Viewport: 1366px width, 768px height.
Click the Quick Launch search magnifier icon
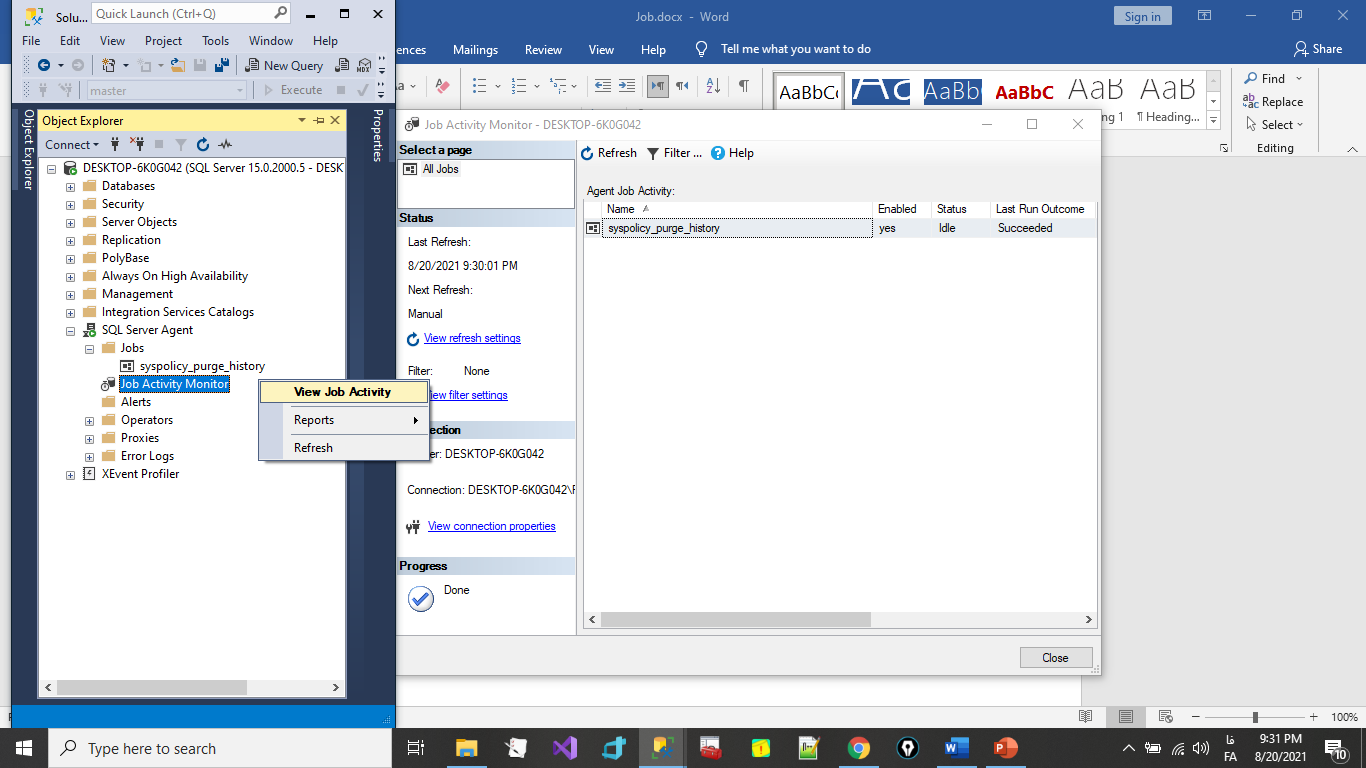[x=280, y=14]
